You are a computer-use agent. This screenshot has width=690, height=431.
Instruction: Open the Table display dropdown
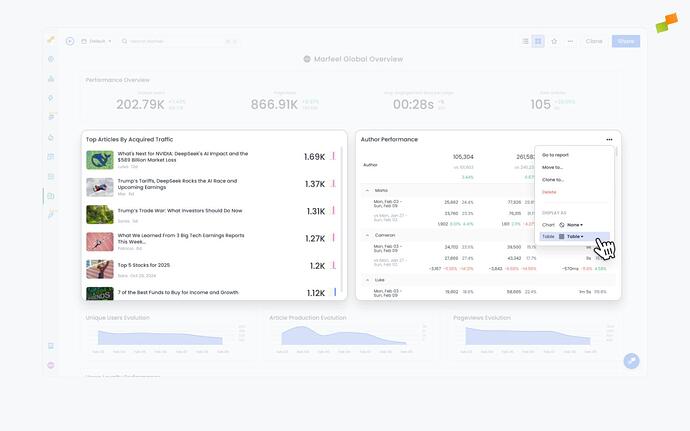click(574, 236)
